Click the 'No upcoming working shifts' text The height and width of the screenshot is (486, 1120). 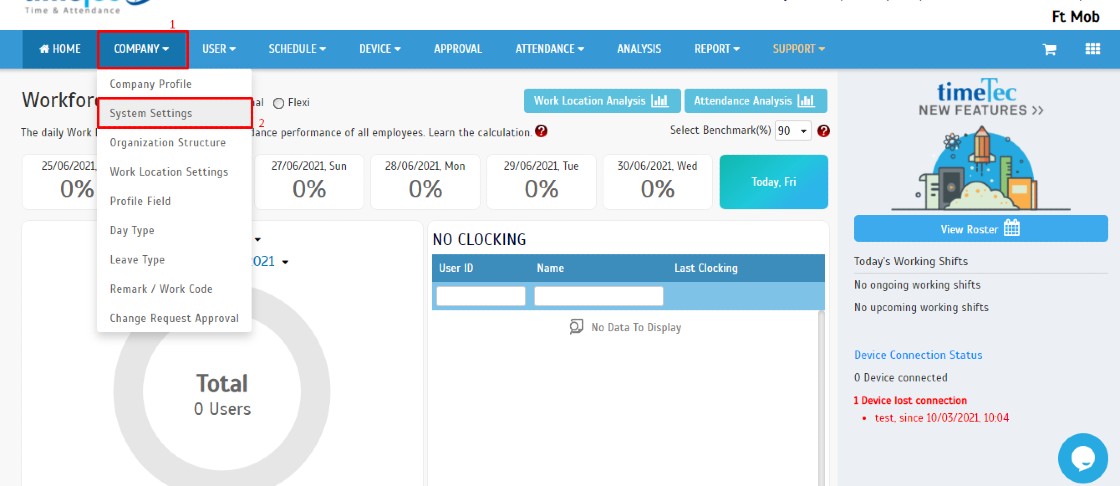[921, 307]
